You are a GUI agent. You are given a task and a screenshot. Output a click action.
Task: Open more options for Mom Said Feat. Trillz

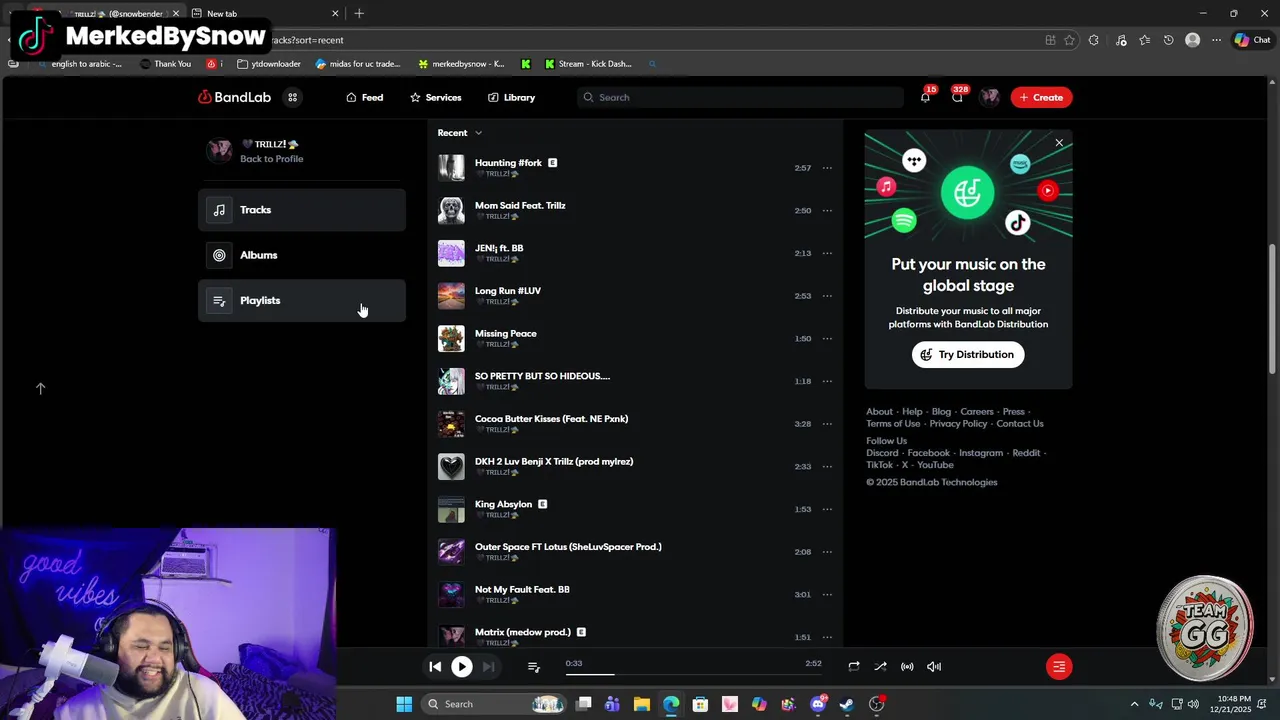(x=827, y=211)
